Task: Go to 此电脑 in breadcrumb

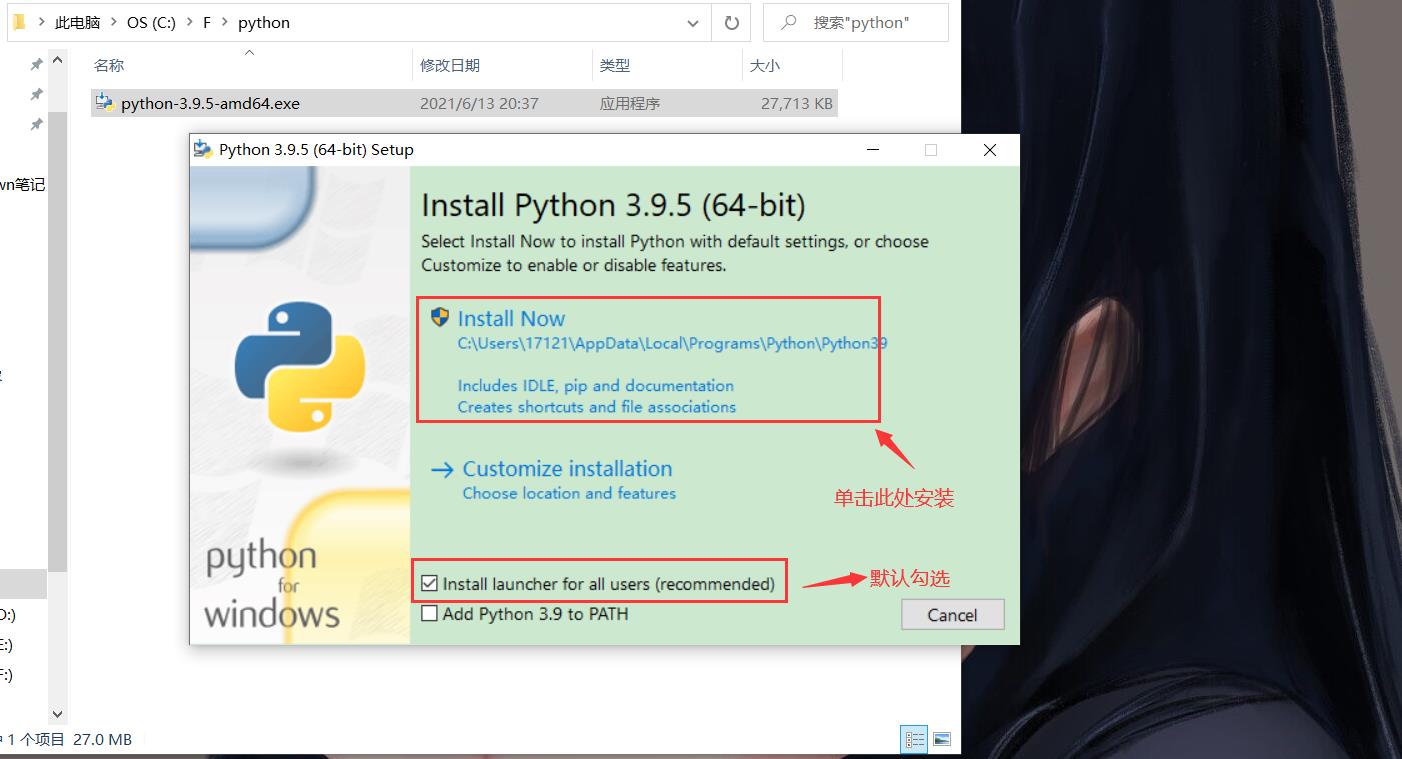Action: (x=78, y=22)
